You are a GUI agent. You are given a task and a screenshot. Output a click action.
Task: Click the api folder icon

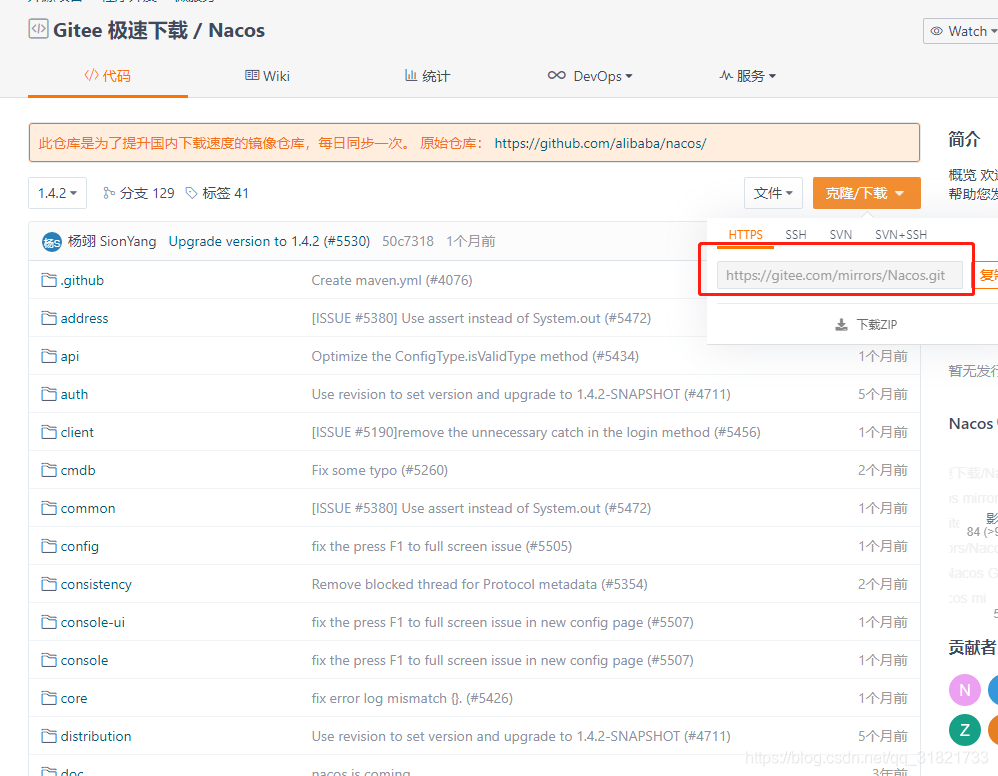click(49, 356)
